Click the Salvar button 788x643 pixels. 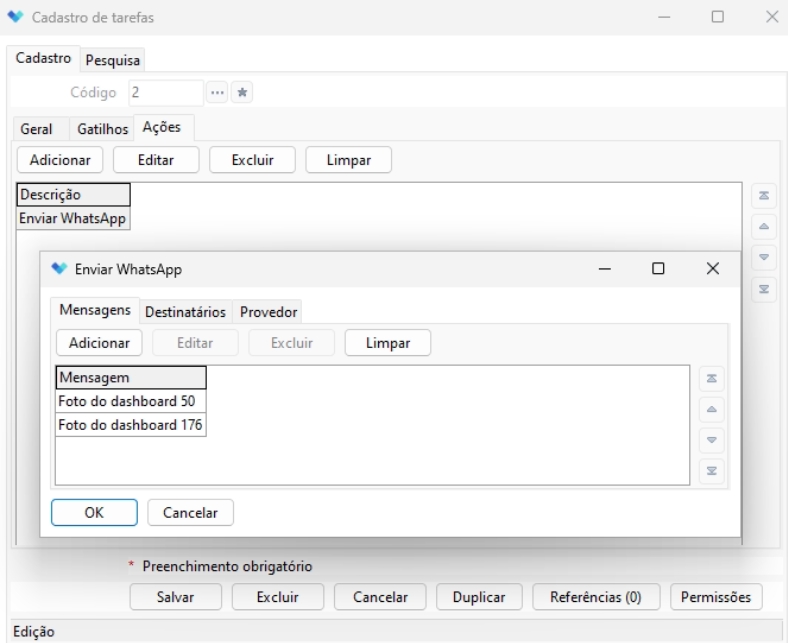[x=174, y=597]
